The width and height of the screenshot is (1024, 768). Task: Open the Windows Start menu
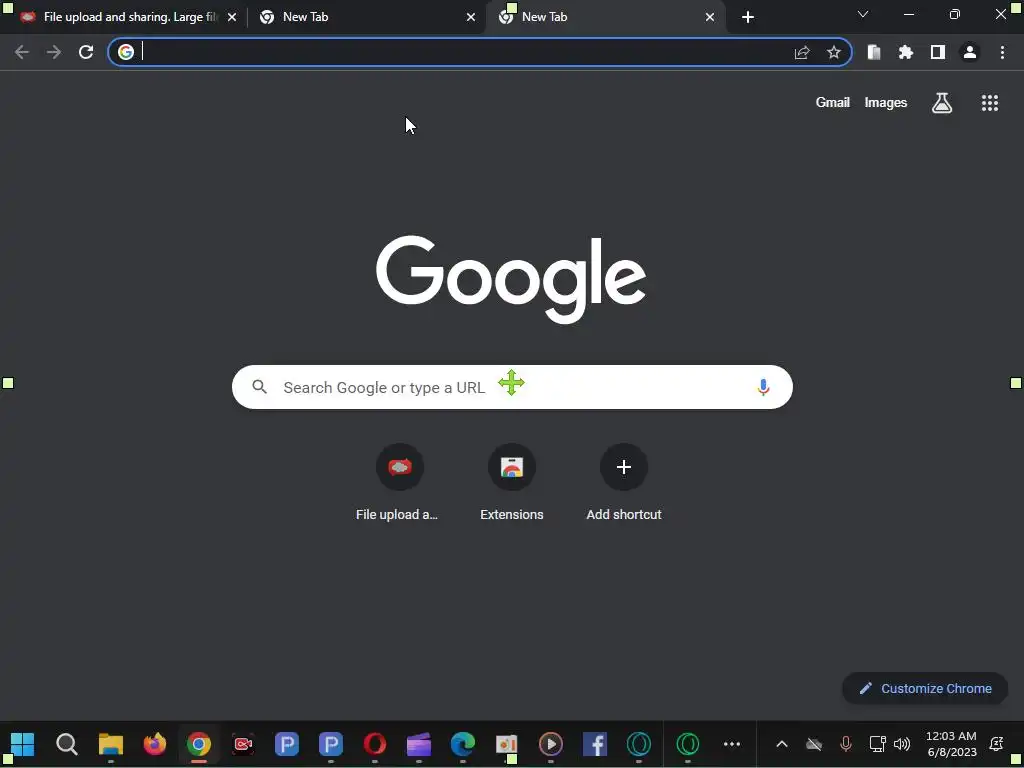(x=22, y=744)
